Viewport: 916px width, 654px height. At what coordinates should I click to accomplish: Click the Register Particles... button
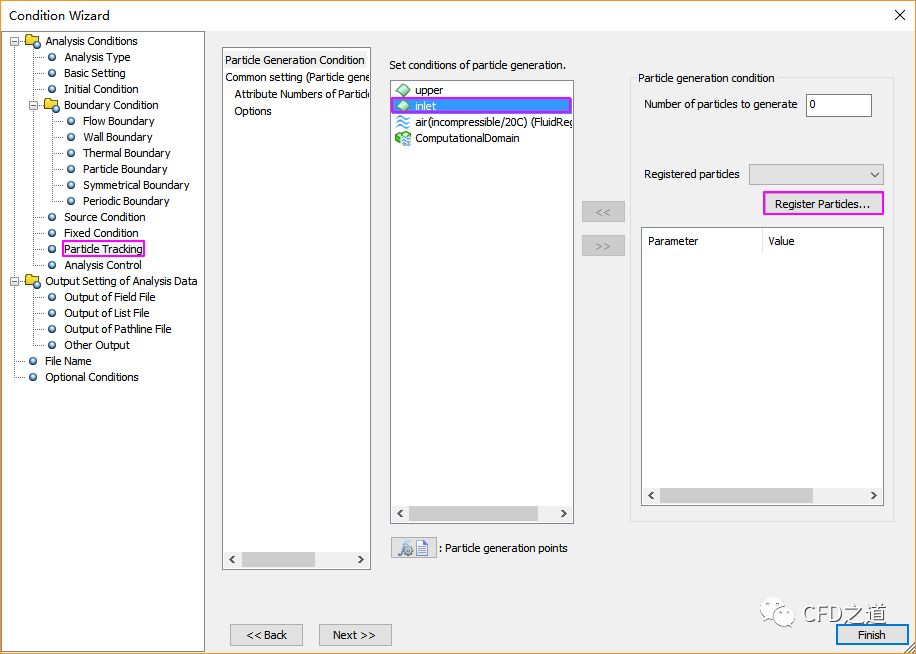[x=823, y=204]
